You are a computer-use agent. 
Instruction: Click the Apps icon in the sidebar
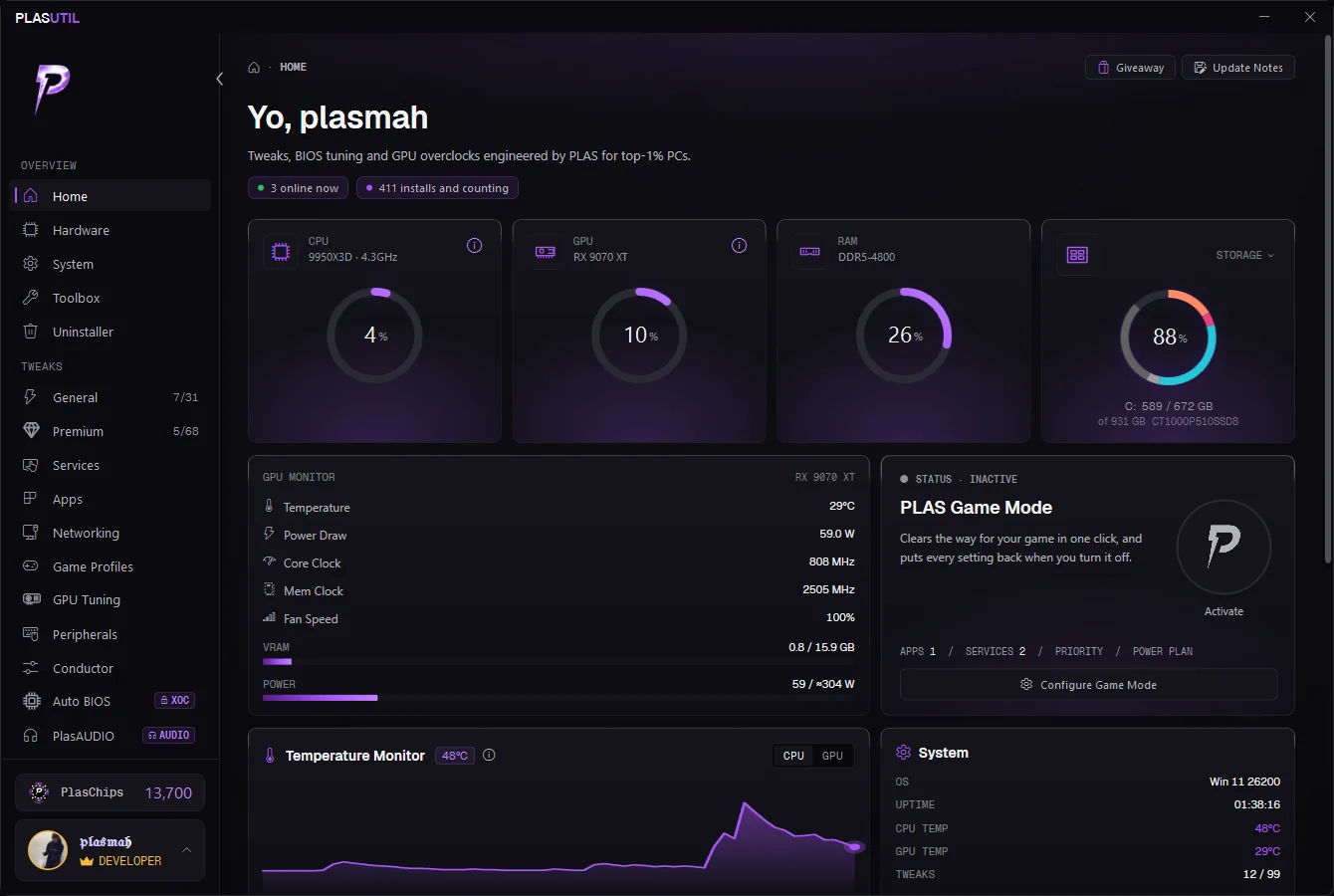(x=31, y=499)
